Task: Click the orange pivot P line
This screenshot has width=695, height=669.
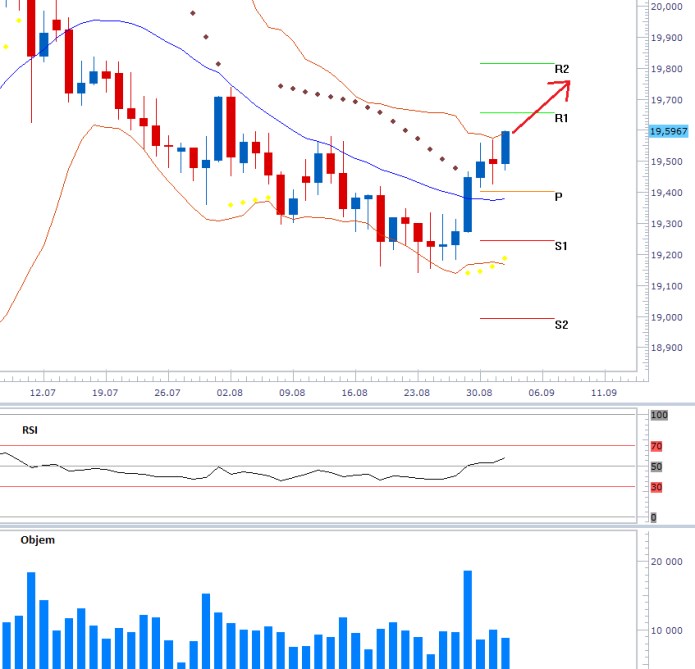Action: 517,192
